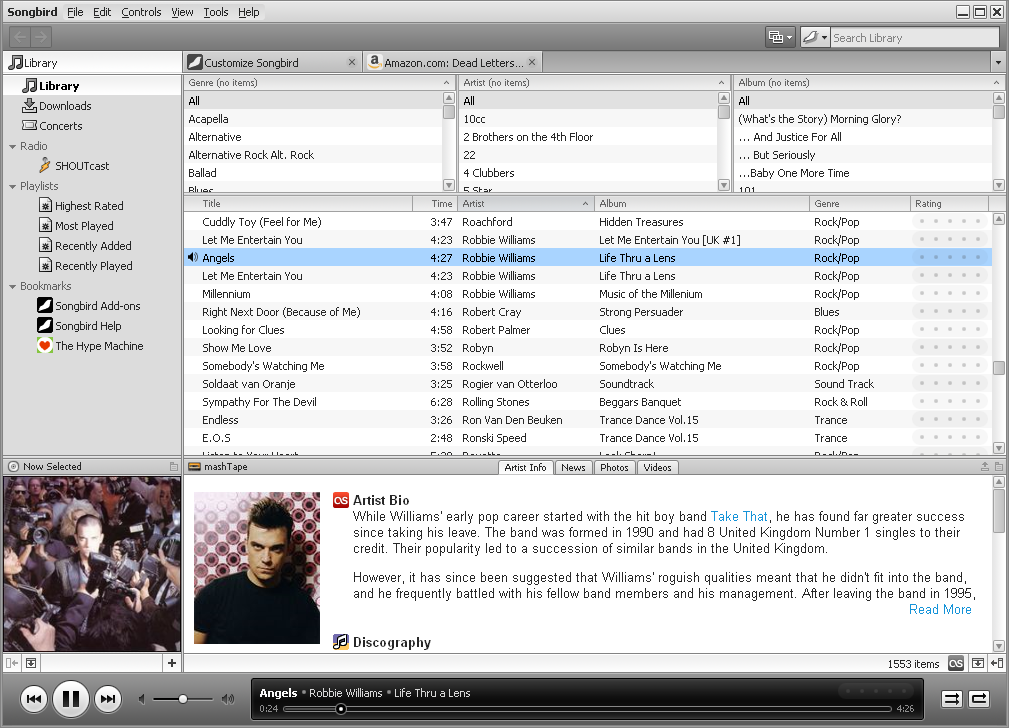Mute with the low-volume speaker icon
Screen dimensions: 1009x728
pos(142,699)
